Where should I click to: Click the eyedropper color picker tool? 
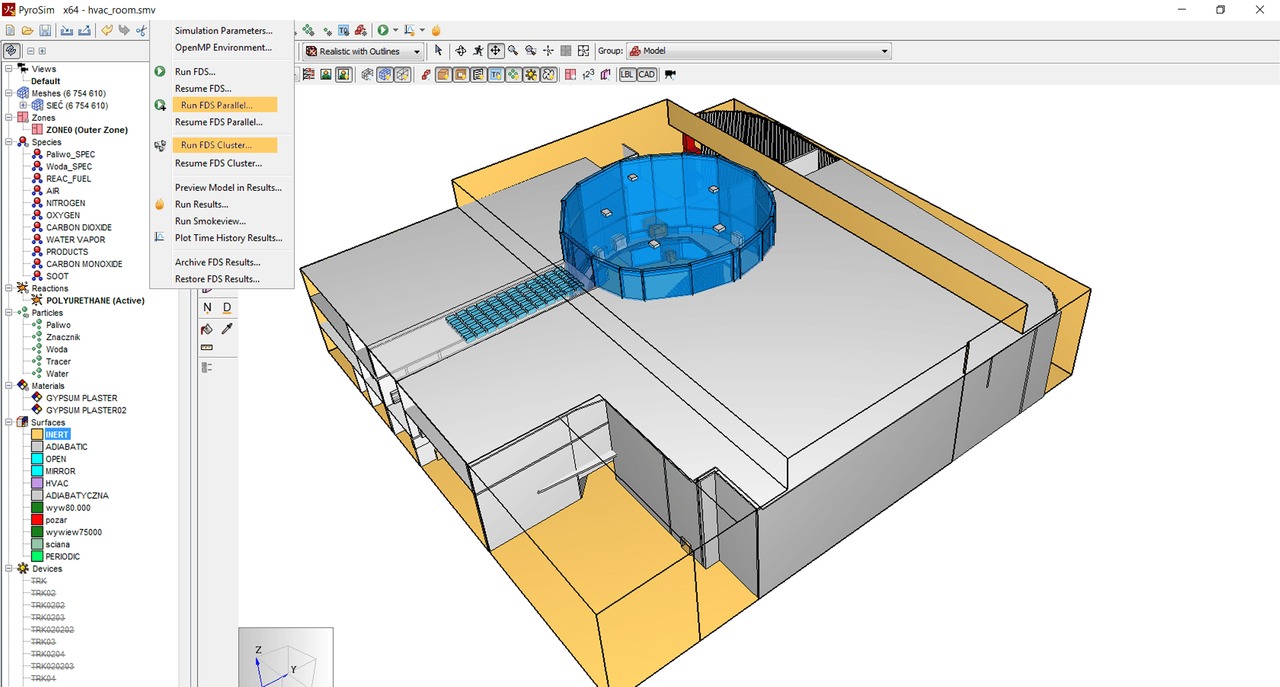click(227, 329)
